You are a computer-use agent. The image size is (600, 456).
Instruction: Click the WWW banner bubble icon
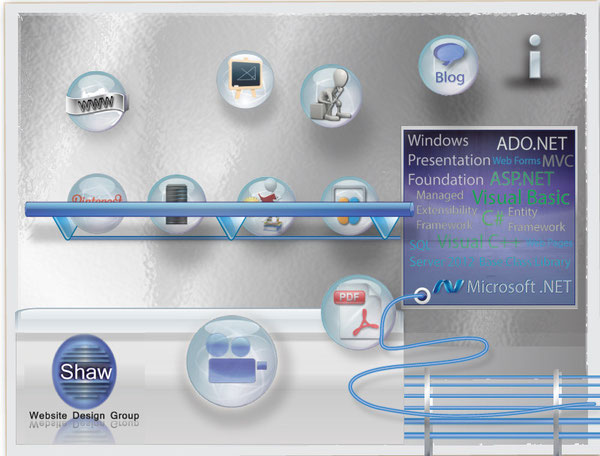coord(96,101)
